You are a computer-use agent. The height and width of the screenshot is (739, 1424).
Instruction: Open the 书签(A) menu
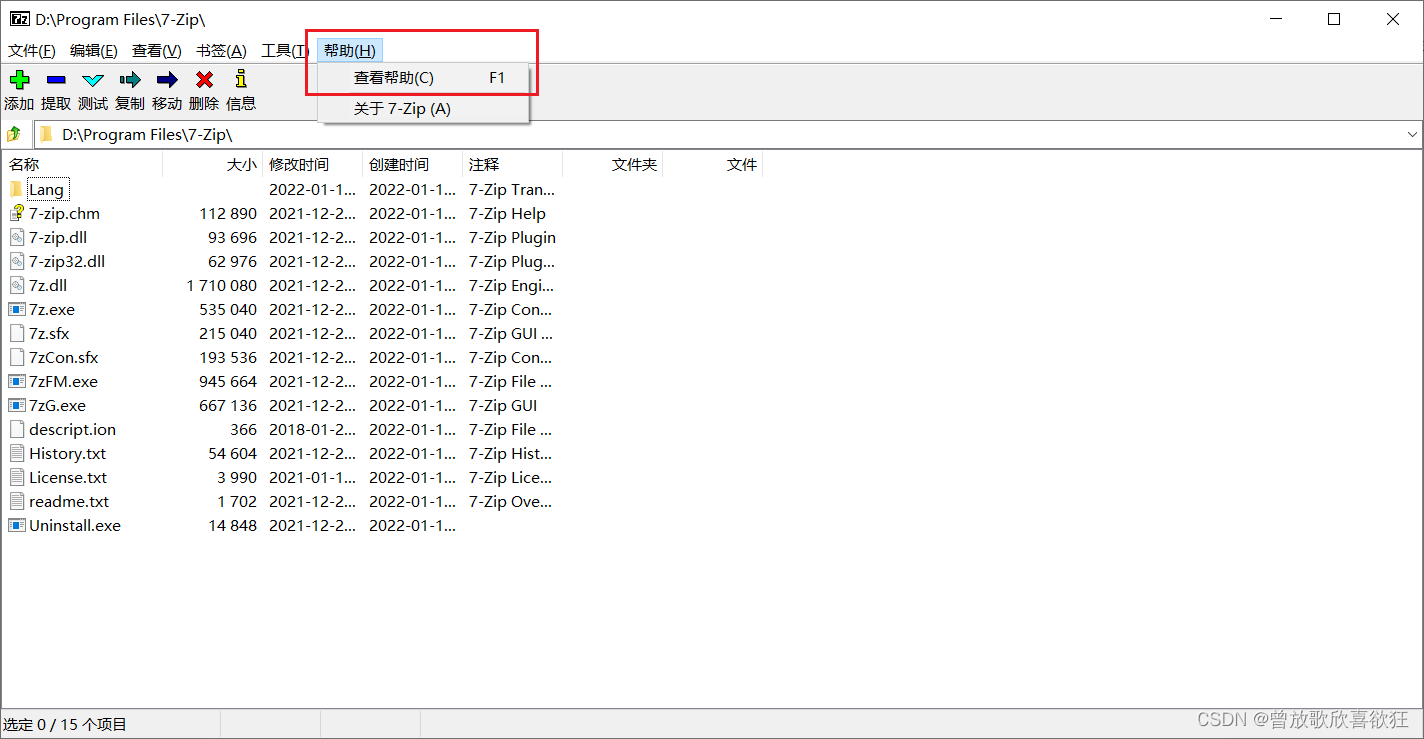221,51
